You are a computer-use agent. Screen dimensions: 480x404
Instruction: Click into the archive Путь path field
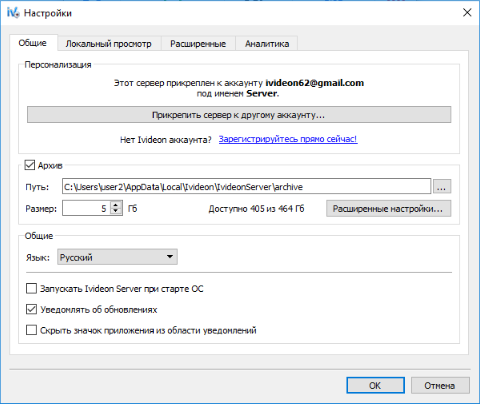(246, 187)
